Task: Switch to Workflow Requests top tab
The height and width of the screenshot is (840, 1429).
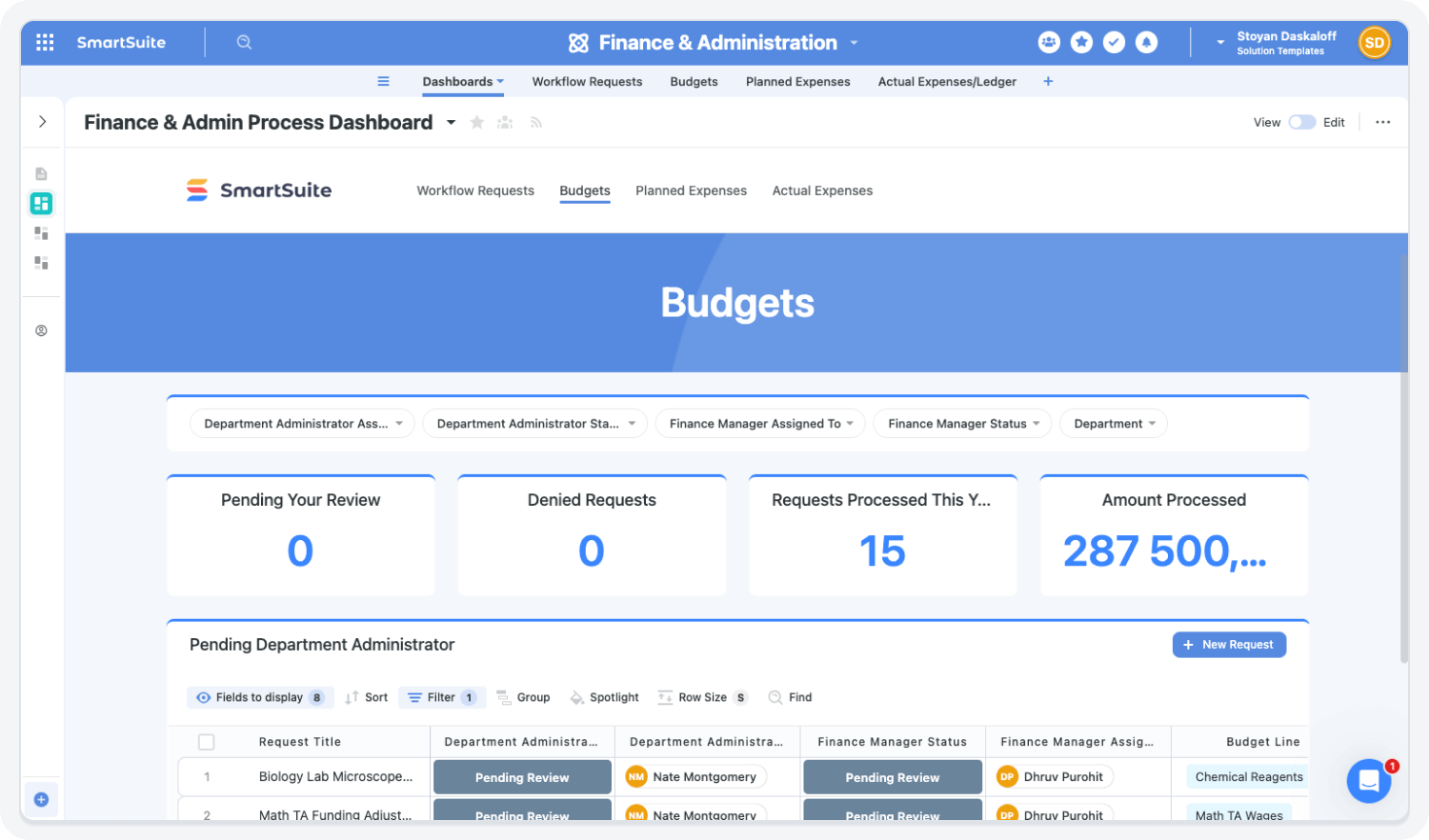Action: 587,81
